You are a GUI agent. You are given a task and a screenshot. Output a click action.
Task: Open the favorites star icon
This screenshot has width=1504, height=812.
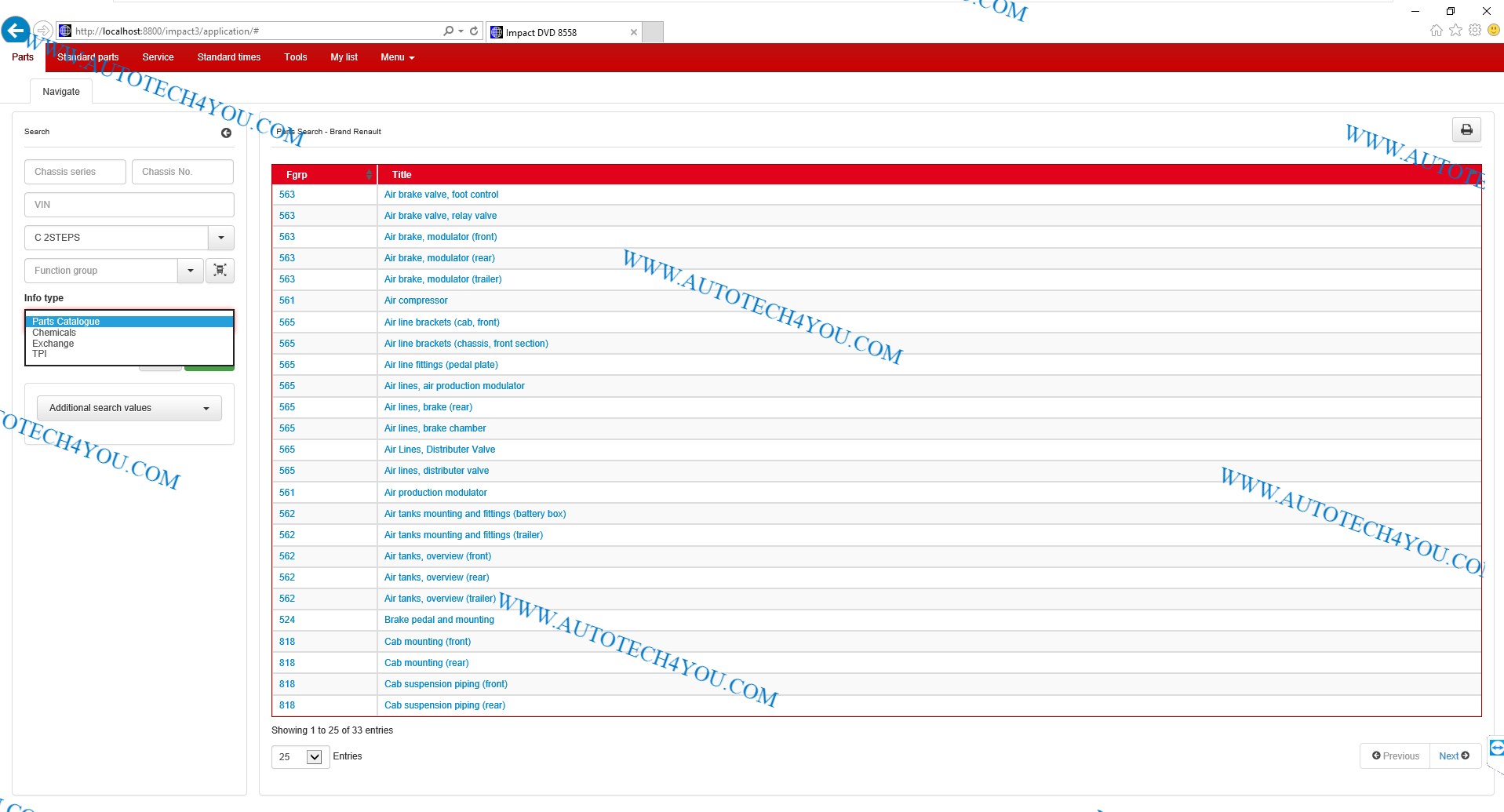[x=1455, y=31]
